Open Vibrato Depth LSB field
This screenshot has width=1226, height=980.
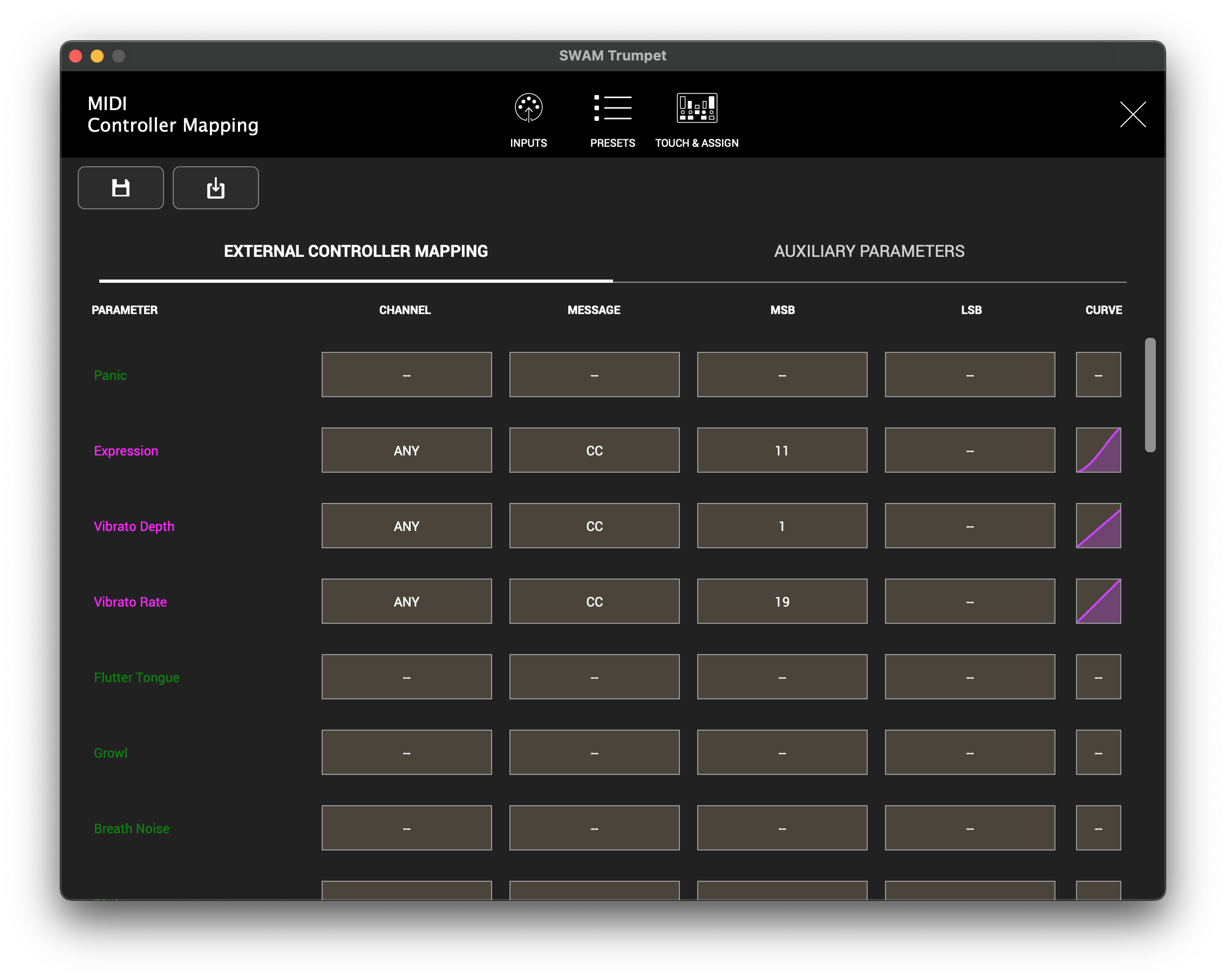click(x=970, y=526)
